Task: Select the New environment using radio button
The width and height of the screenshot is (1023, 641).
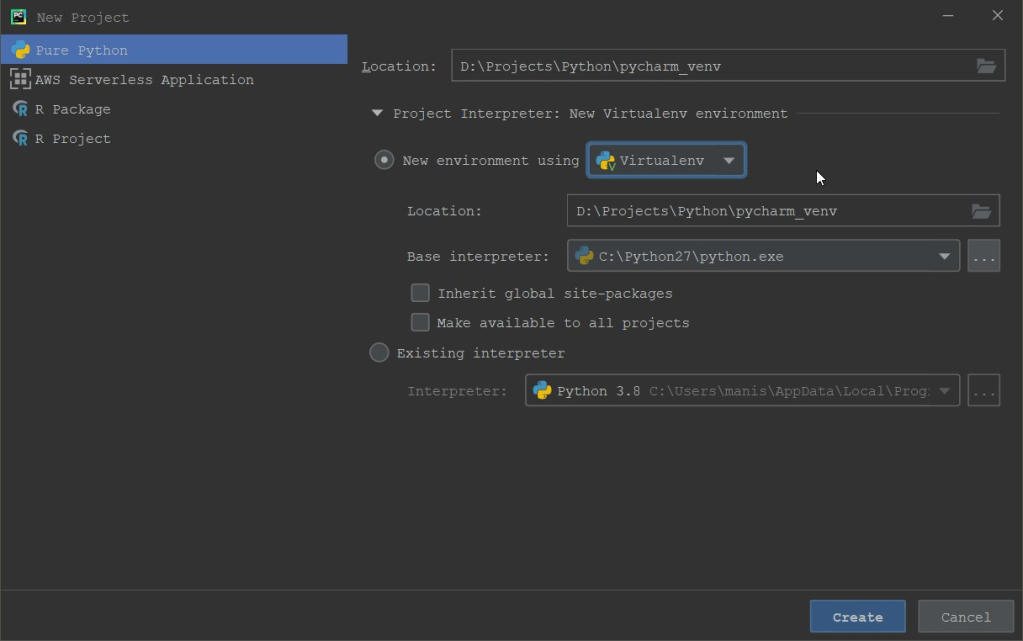Action: [x=384, y=160]
